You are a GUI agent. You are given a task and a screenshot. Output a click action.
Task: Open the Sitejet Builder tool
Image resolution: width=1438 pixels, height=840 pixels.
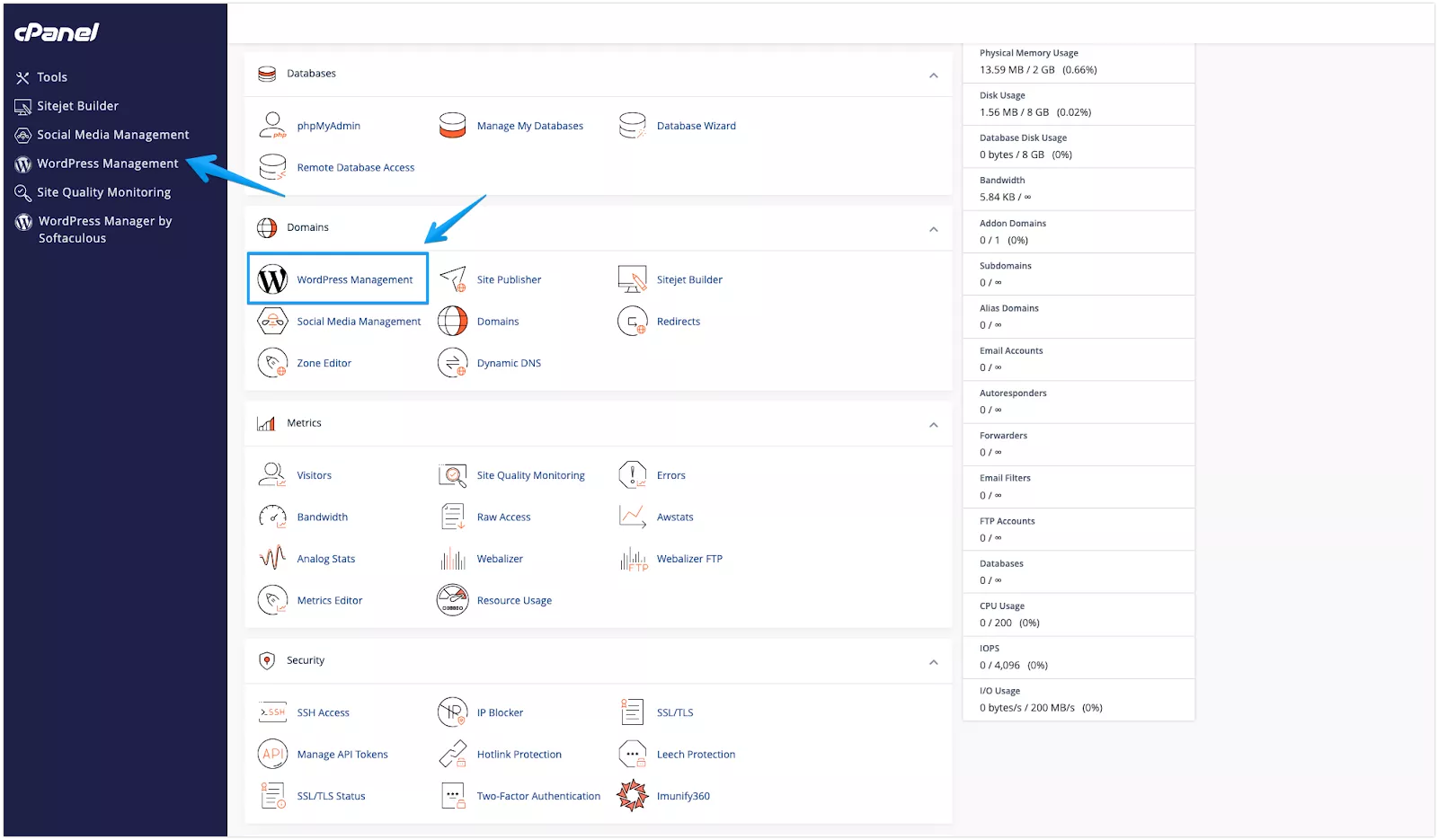click(689, 279)
